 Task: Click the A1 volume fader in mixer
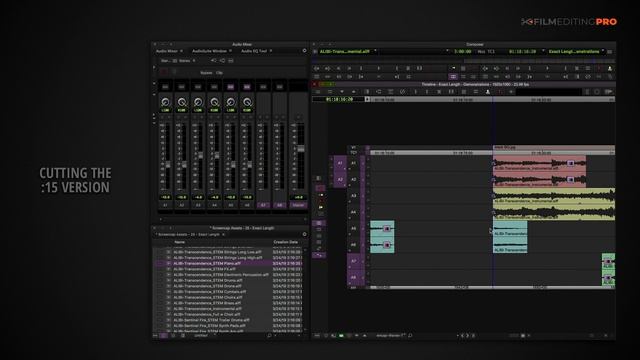tap(168, 164)
